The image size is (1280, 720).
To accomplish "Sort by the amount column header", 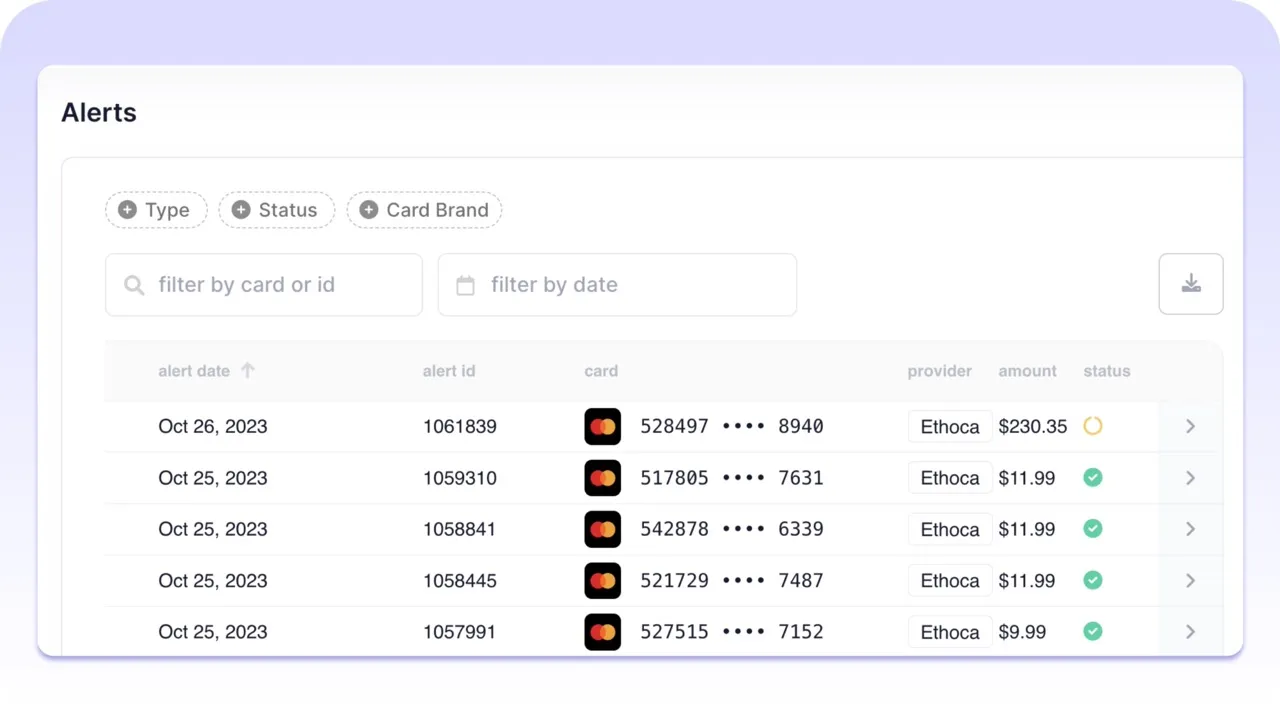I will point(1027,371).
